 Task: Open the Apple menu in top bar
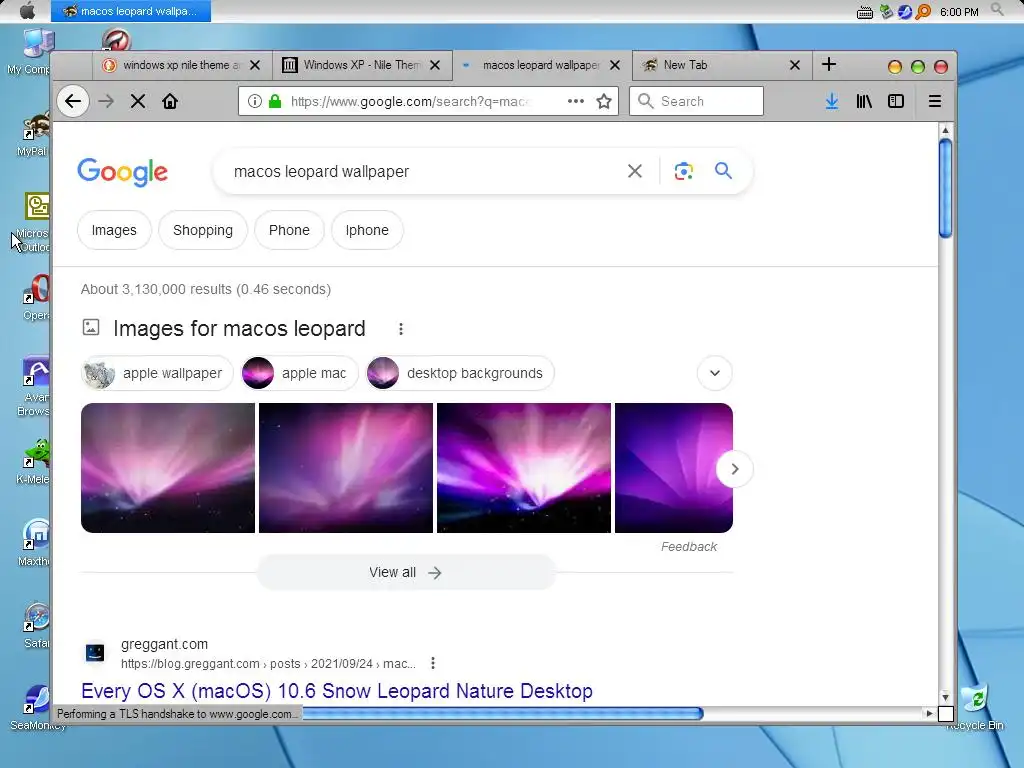click(27, 11)
